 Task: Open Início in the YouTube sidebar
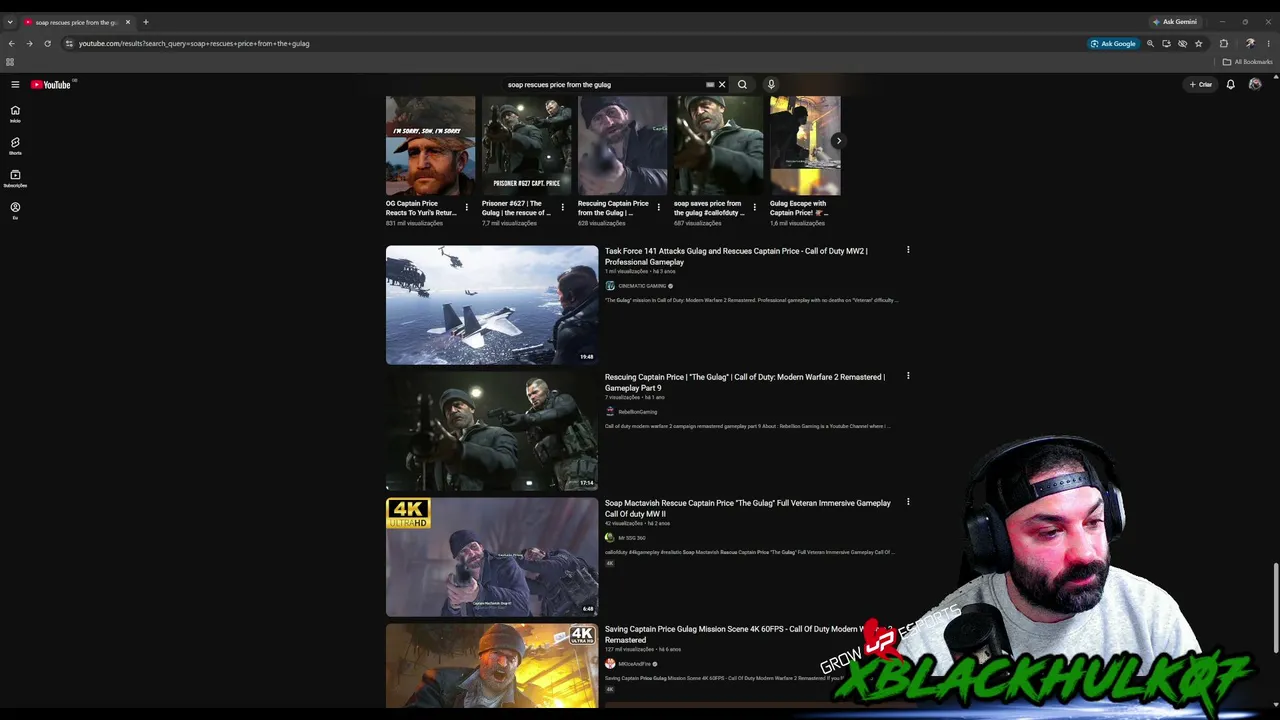(15, 113)
